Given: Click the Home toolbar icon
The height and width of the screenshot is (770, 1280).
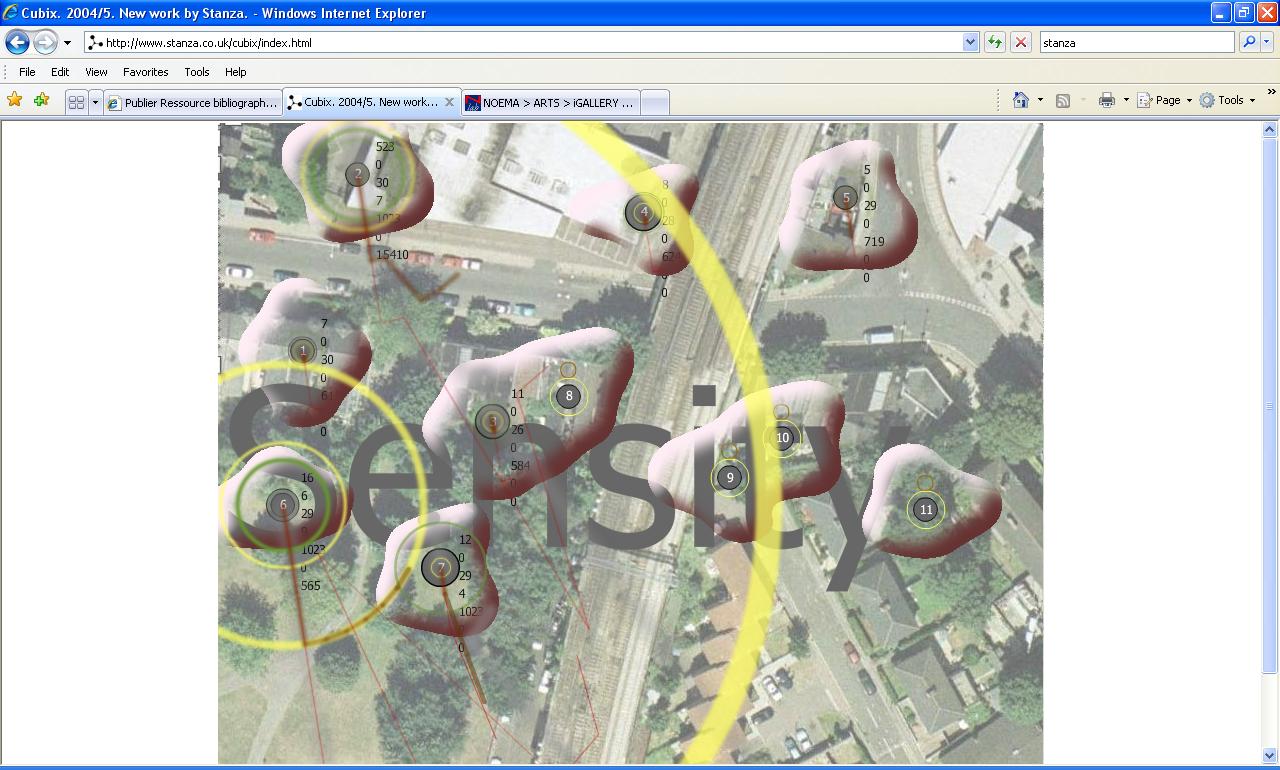Looking at the screenshot, I should coord(1021,100).
